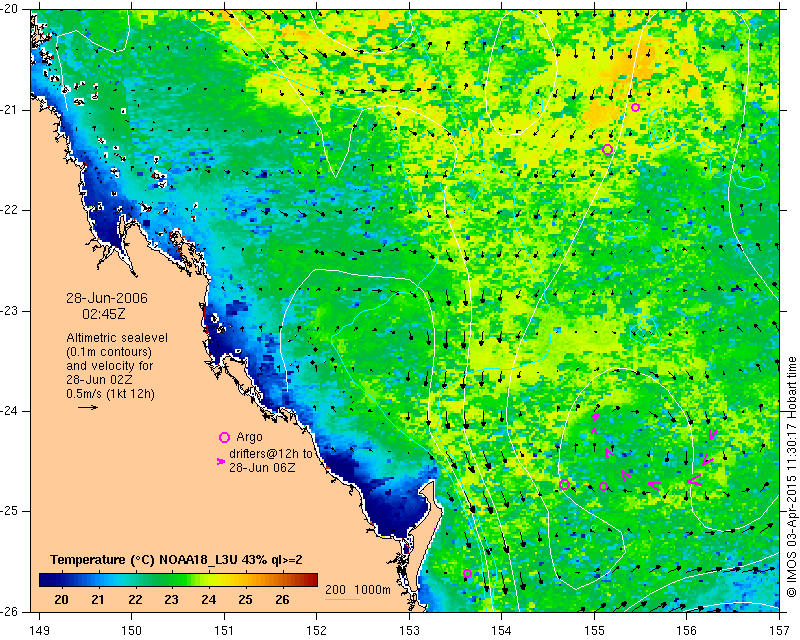The image size is (800, 640).
Task: Click the latitude axis label -21
Action: click(11, 110)
